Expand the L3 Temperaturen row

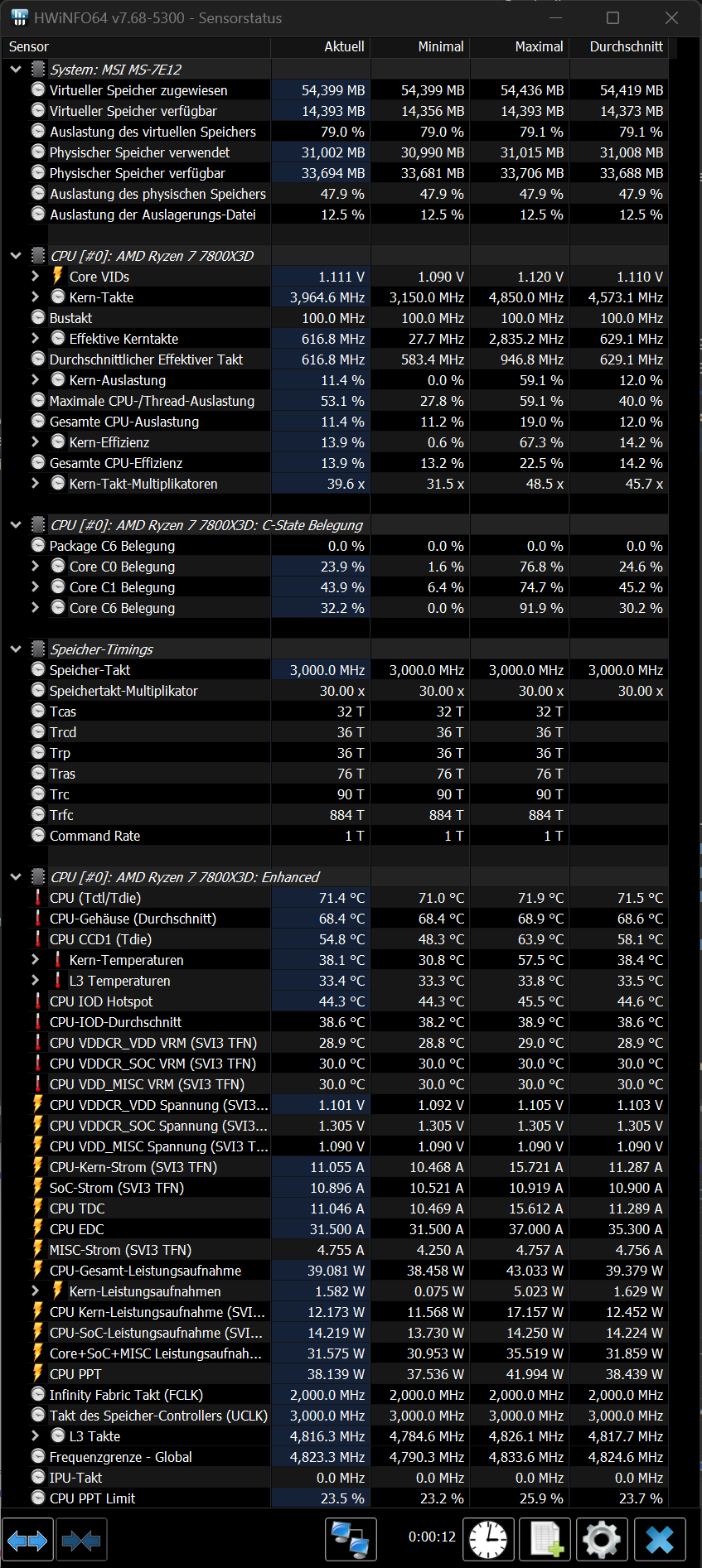(35, 980)
